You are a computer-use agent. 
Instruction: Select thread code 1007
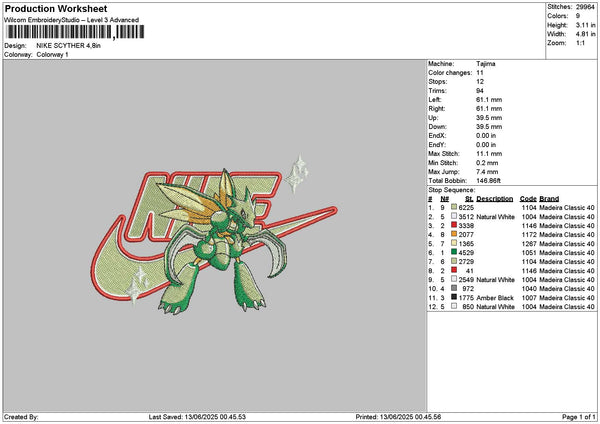[529, 298]
